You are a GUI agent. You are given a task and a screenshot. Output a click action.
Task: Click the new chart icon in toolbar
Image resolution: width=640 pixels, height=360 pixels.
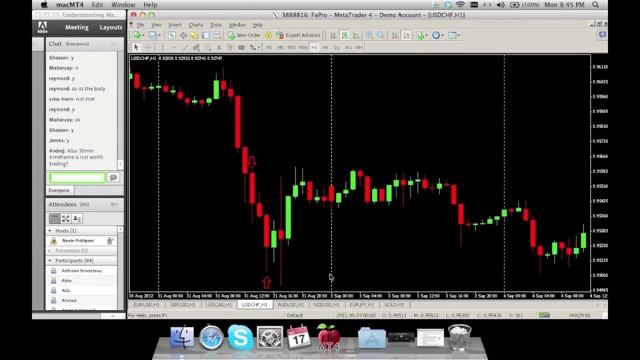137,36
